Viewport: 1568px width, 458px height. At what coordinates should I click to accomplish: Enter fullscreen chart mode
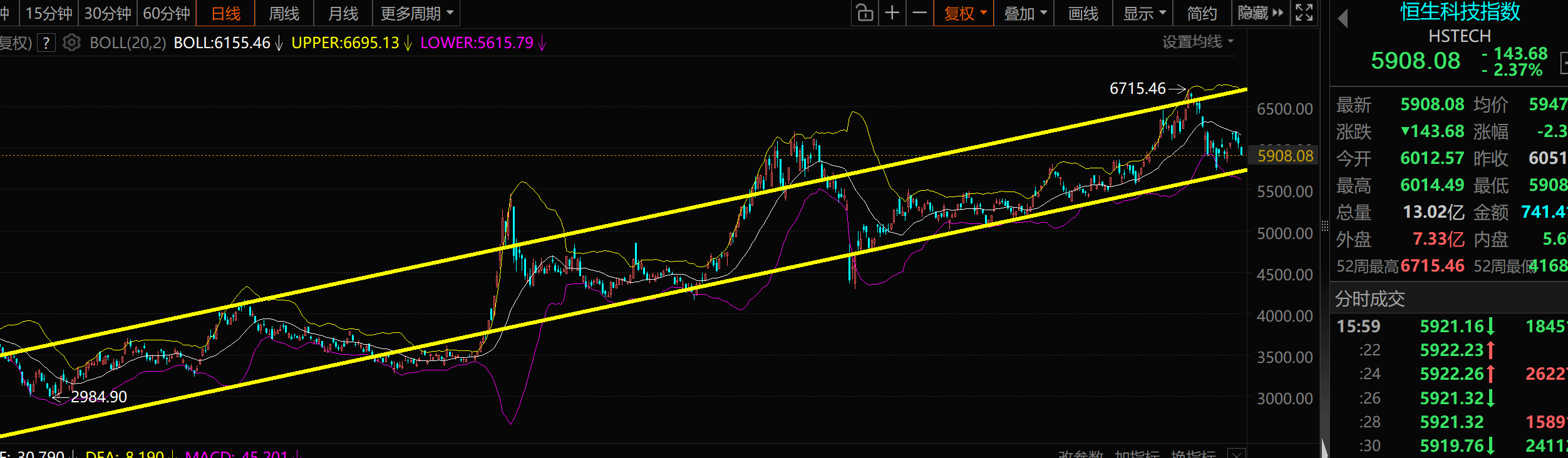(1304, 13)
